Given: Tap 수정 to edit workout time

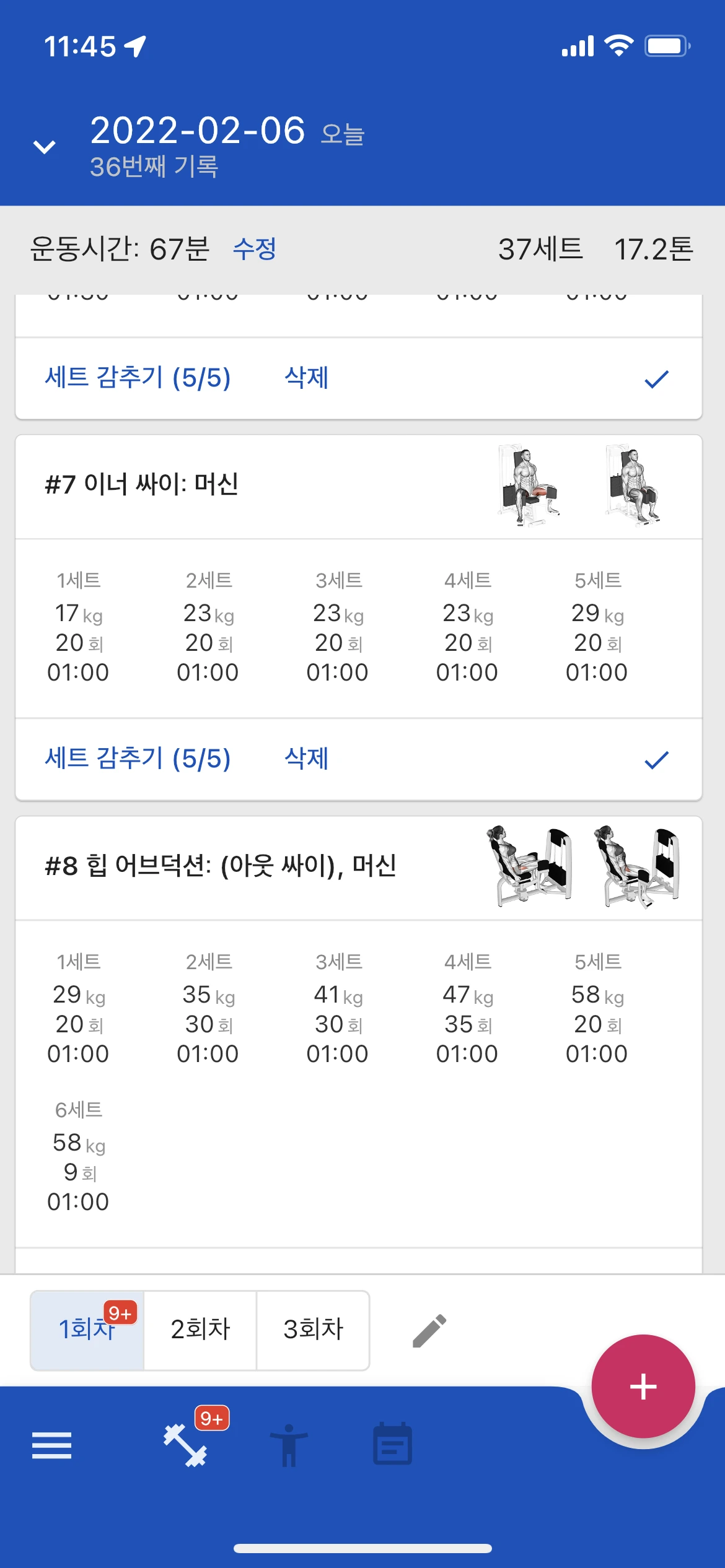Looking at the screenshot, I should point(254,249).
